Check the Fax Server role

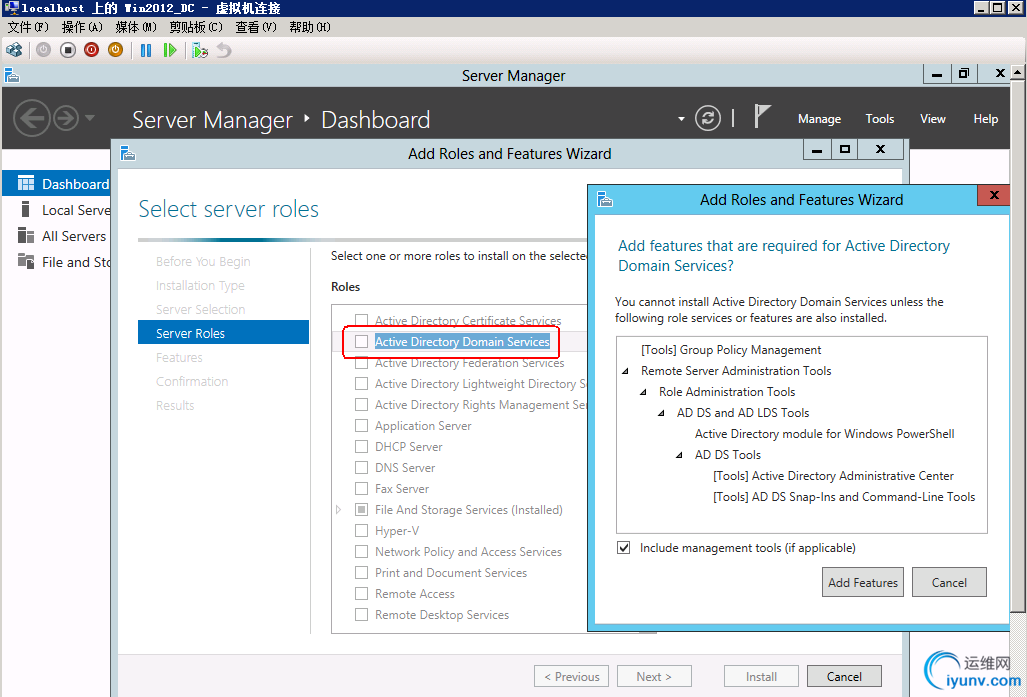pyautogui.click(x=362, y=489)
